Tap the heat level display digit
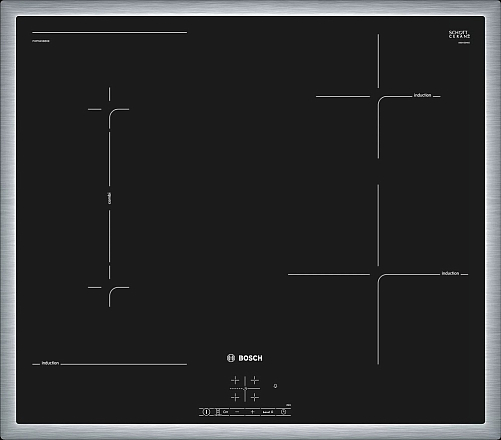Image resolution: width=501 pixels, height=440 pixels. 275,386
